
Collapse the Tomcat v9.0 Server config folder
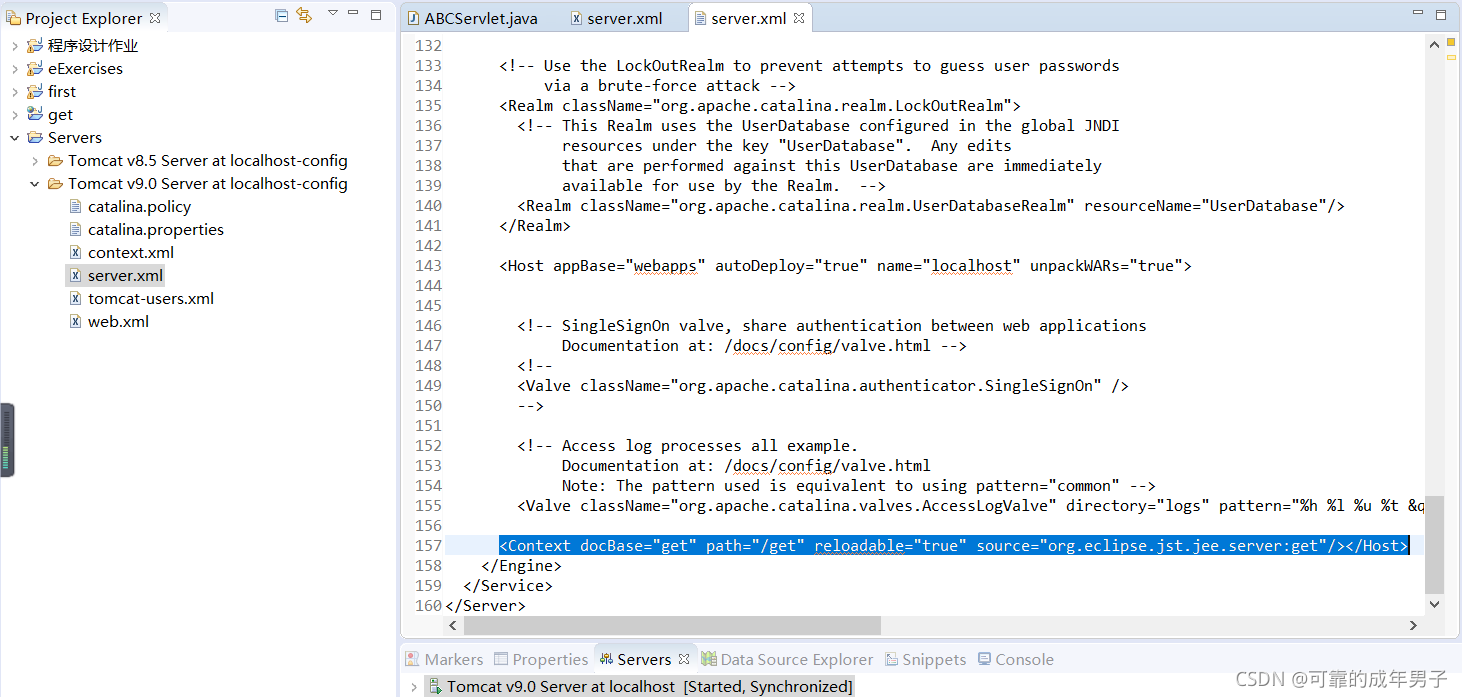35,183
